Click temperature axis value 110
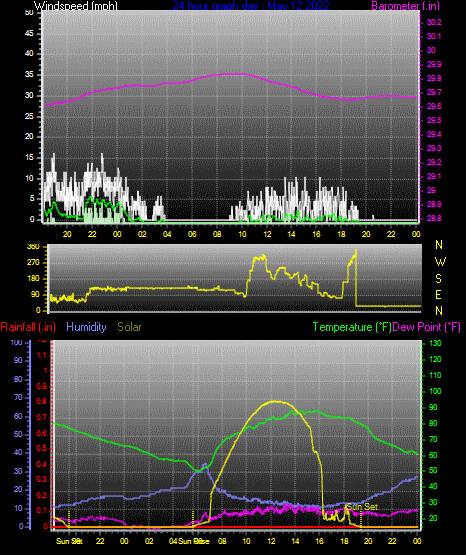 pyautogui.click(x=435, y=376)
